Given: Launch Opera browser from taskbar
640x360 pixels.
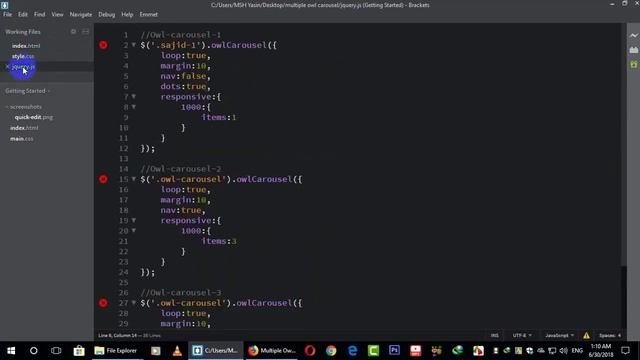Looking at the screenshot, I should 310,351.
